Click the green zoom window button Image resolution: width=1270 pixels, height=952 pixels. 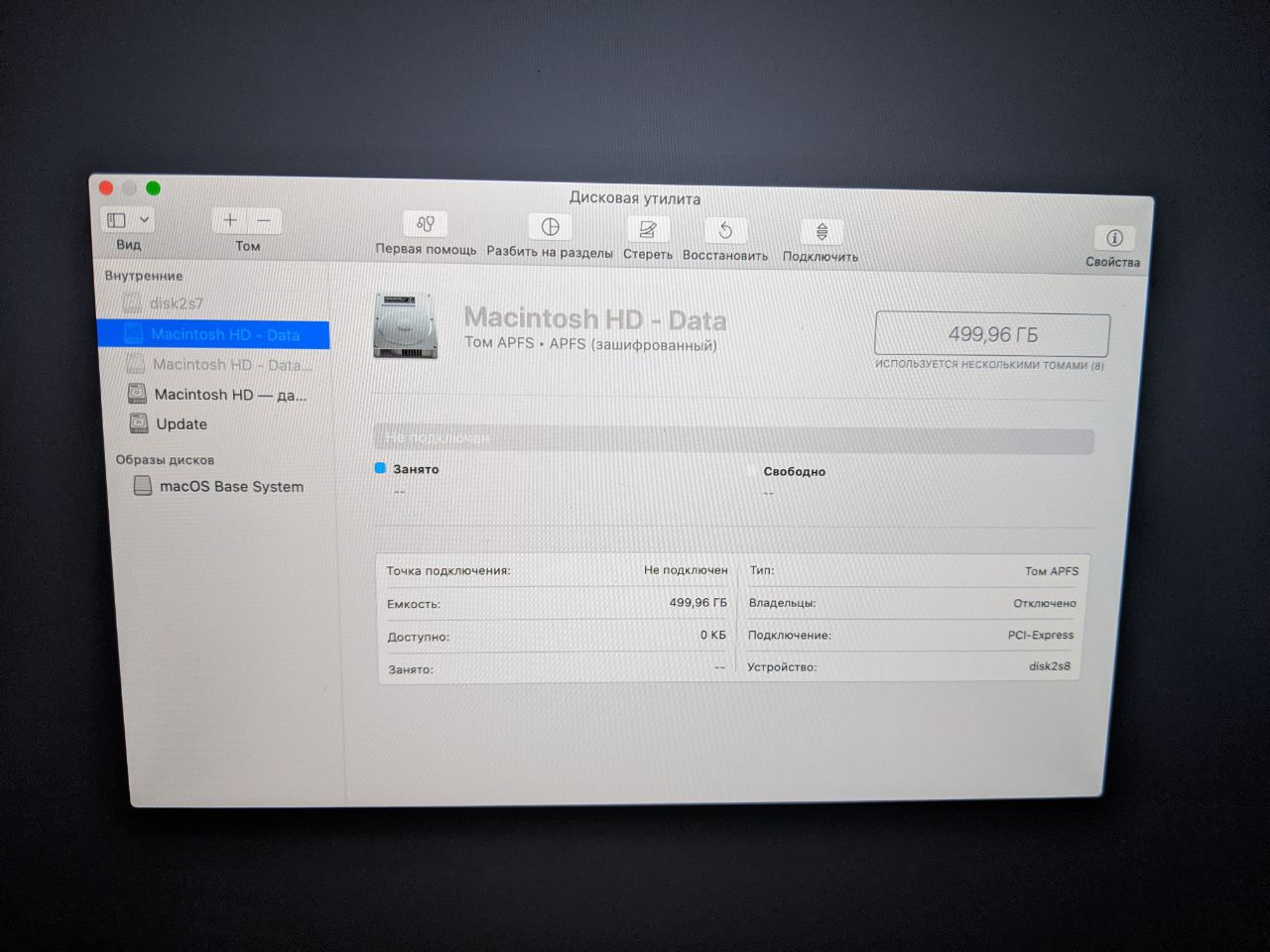tap(153, 188)
